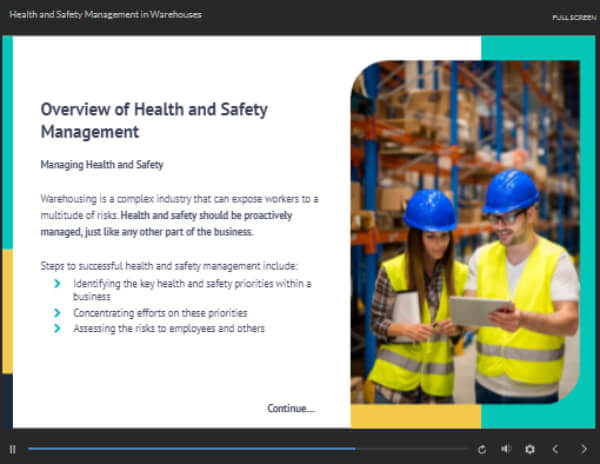The width and height of the screenshot is (600, 464).
Task: Click the first bullet chevron about identifying priorities
Action: point(59,284)
